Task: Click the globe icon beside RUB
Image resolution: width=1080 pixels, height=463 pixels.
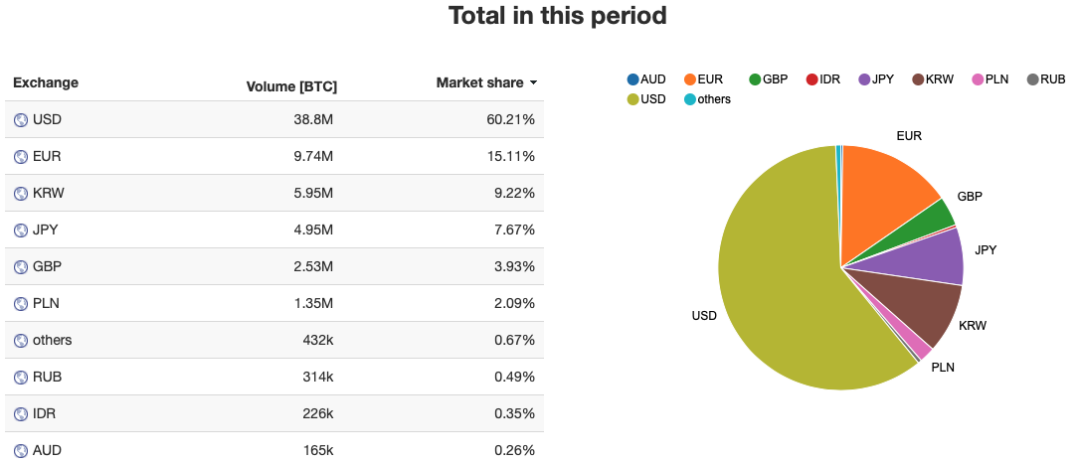Action: coord(20,377)
